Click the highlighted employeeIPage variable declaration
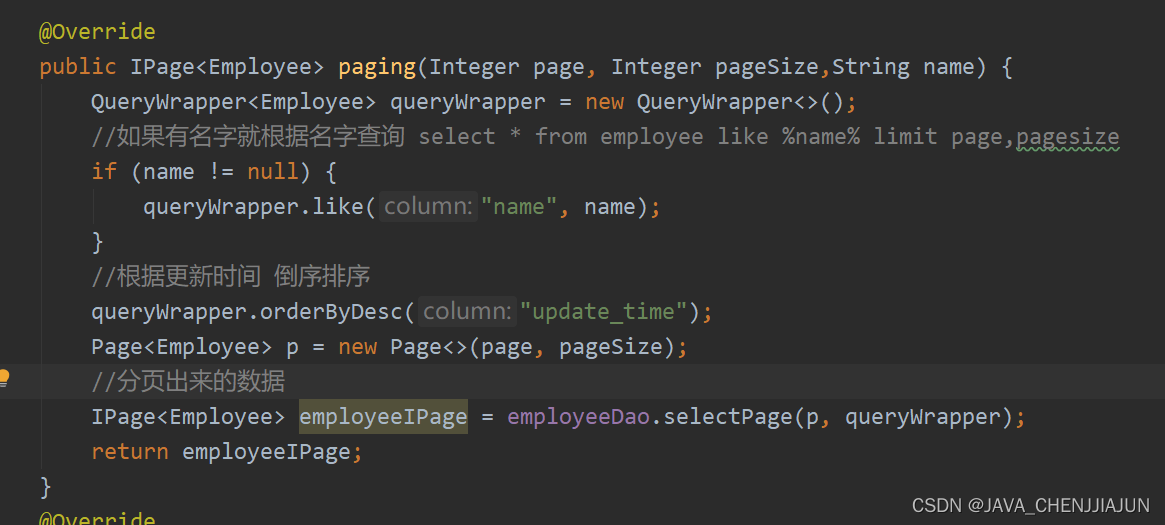The image size is (1165, 525). point(383,417)
